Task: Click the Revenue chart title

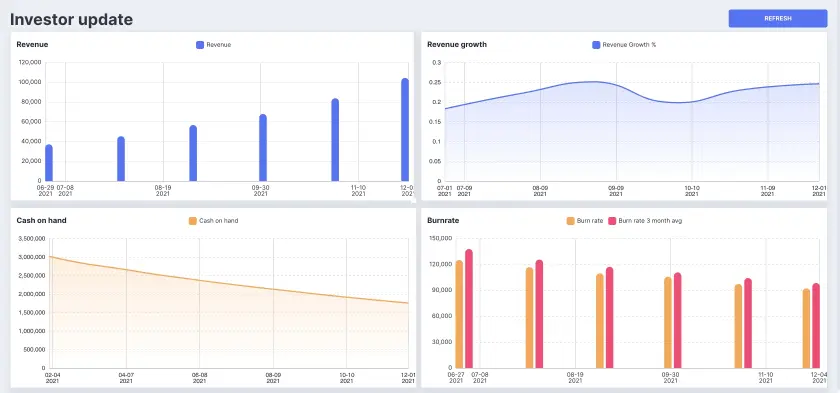Action: point(32,44)
